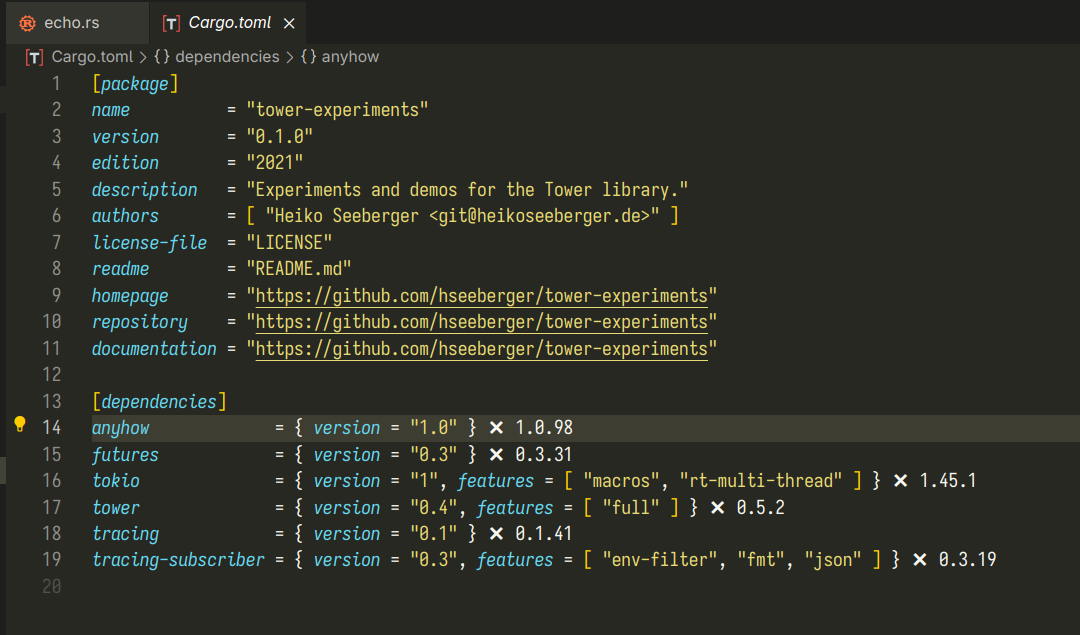This screenshot has height=635, width=1080.
Task: Close the Cargo.toml tab
Action: click(289, 23)
